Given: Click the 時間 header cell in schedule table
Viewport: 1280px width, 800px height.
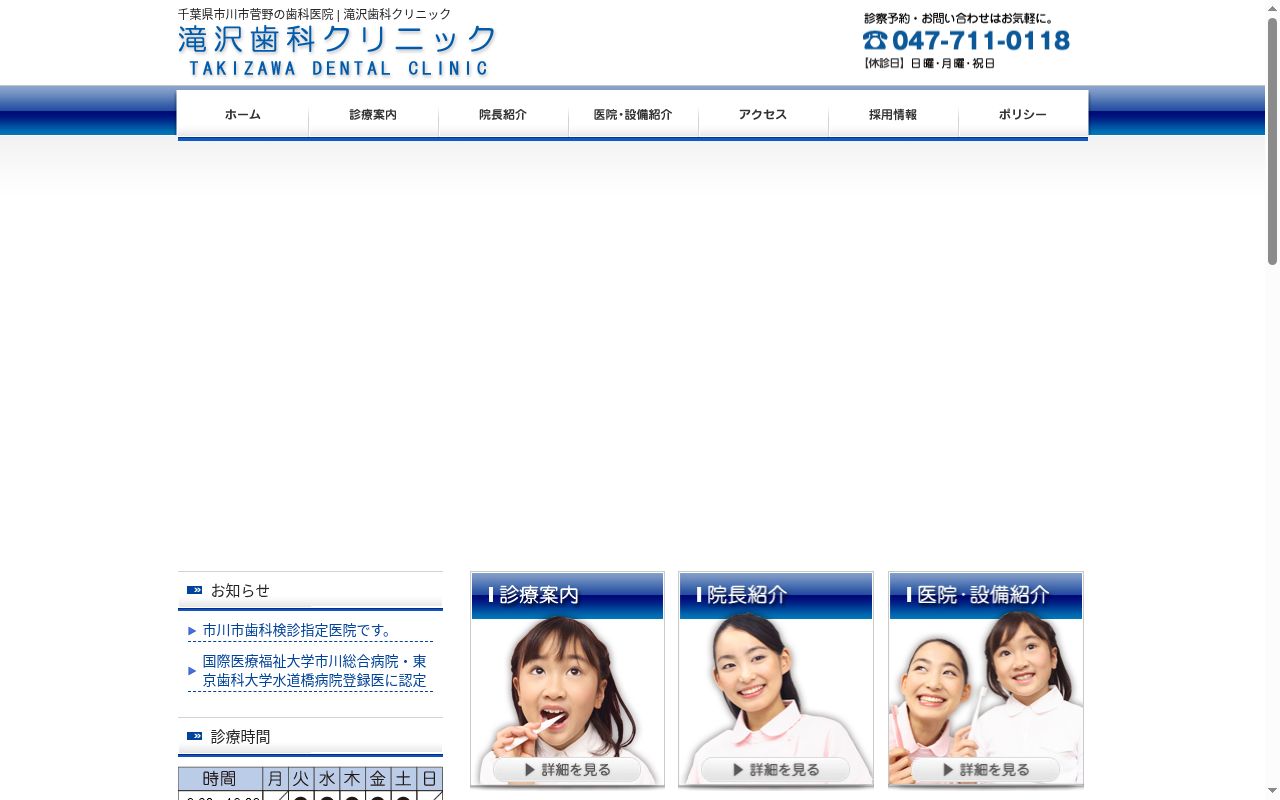Looking at the screenshot, I should [220, 779].
